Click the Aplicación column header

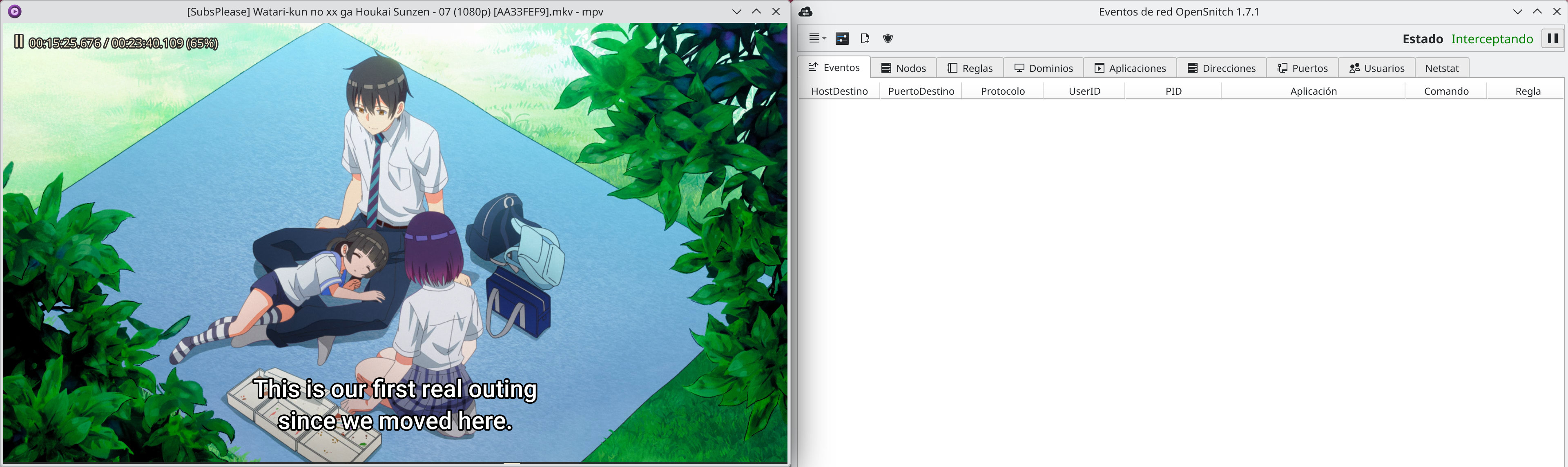coord(1313,91)
